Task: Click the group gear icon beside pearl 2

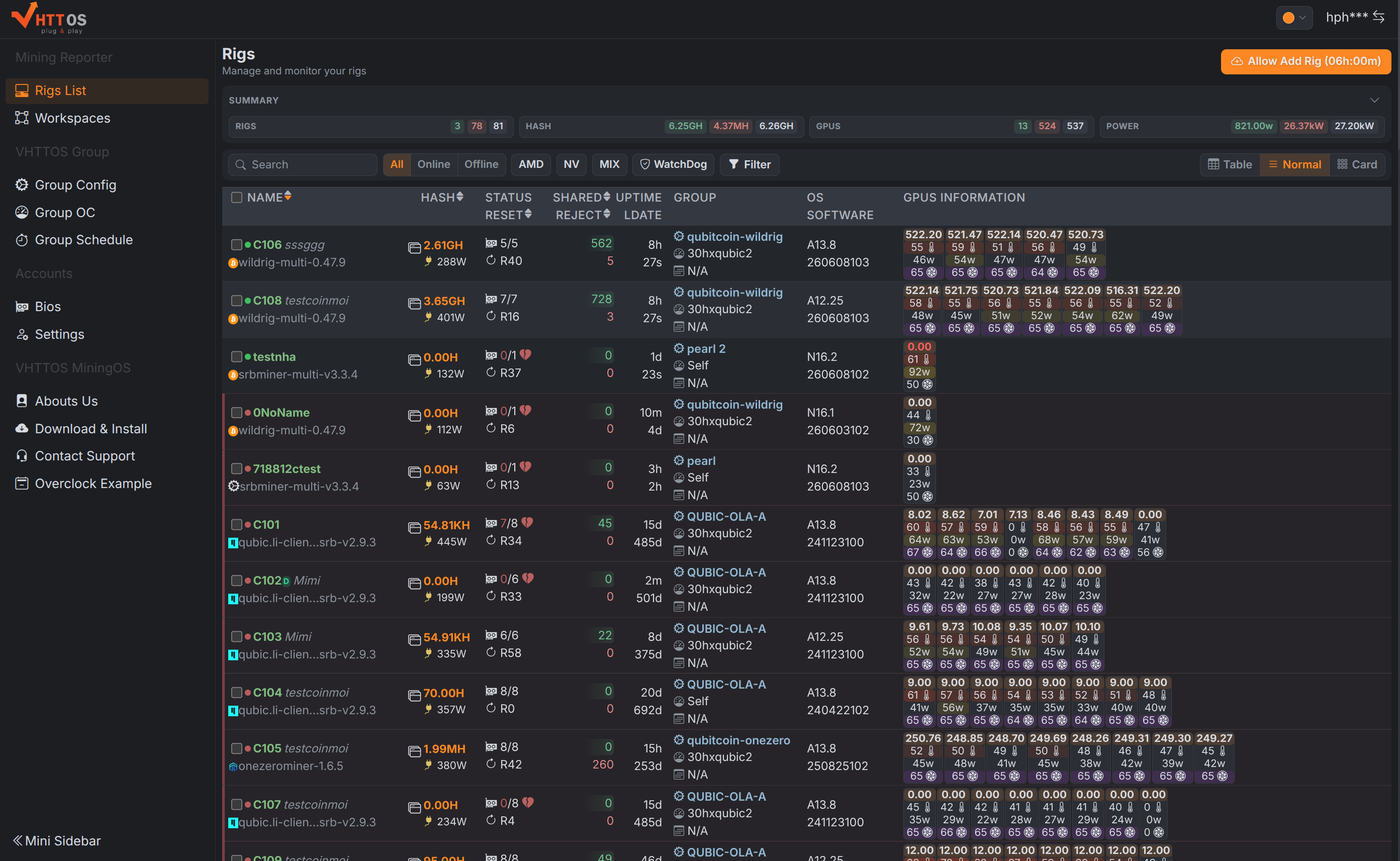Action: (679, 348)
